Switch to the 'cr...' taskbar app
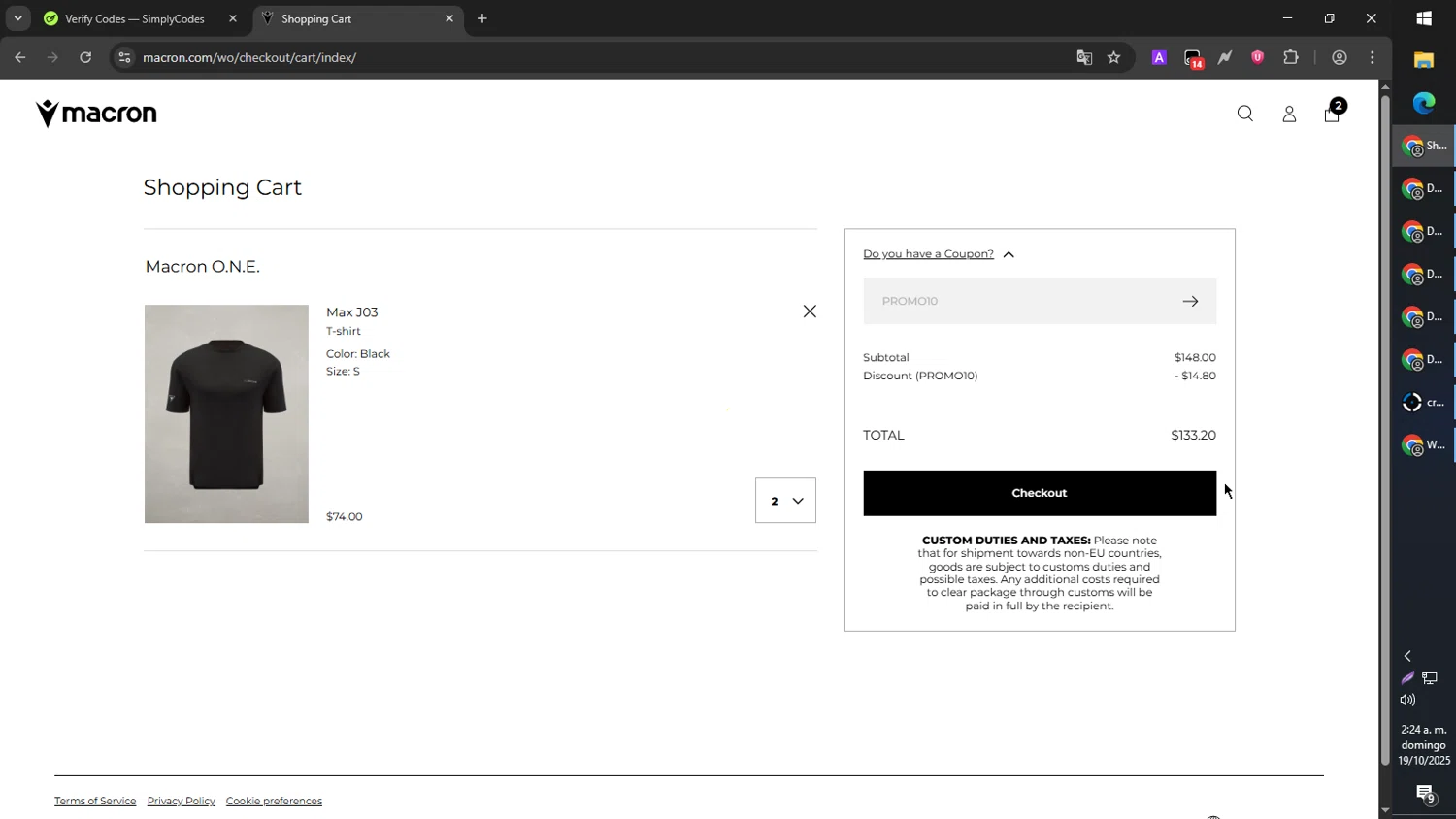The image size is (1456, 819). coord(1425,403)
